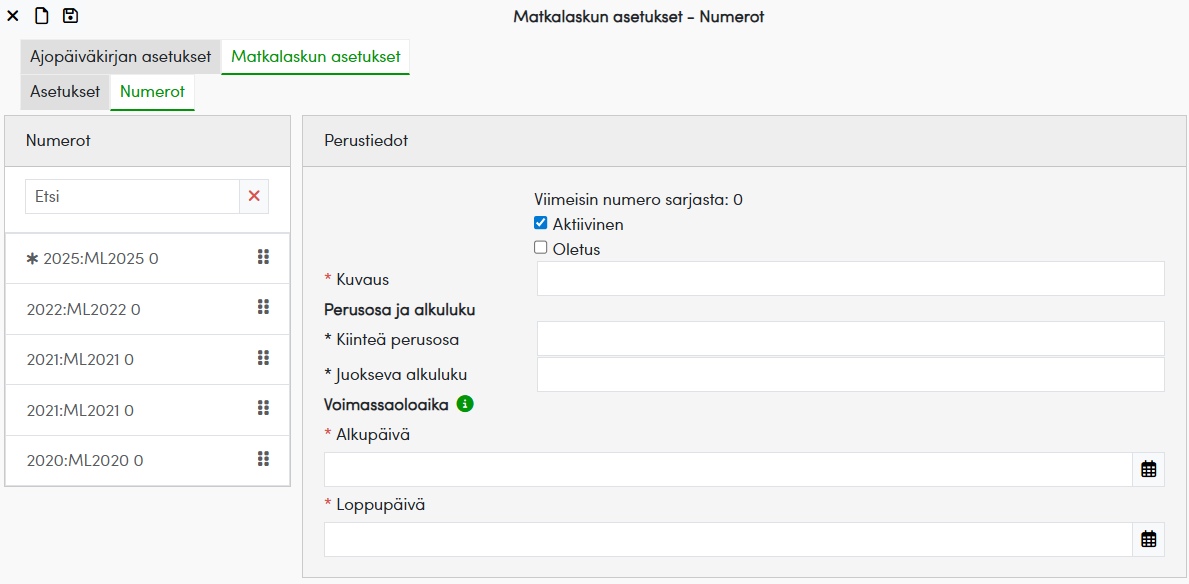Image resolution: width=1189 pixels, height=584 pixels.
Task: Click the save floppy disk icon
Action: click(x=70, y=16)
